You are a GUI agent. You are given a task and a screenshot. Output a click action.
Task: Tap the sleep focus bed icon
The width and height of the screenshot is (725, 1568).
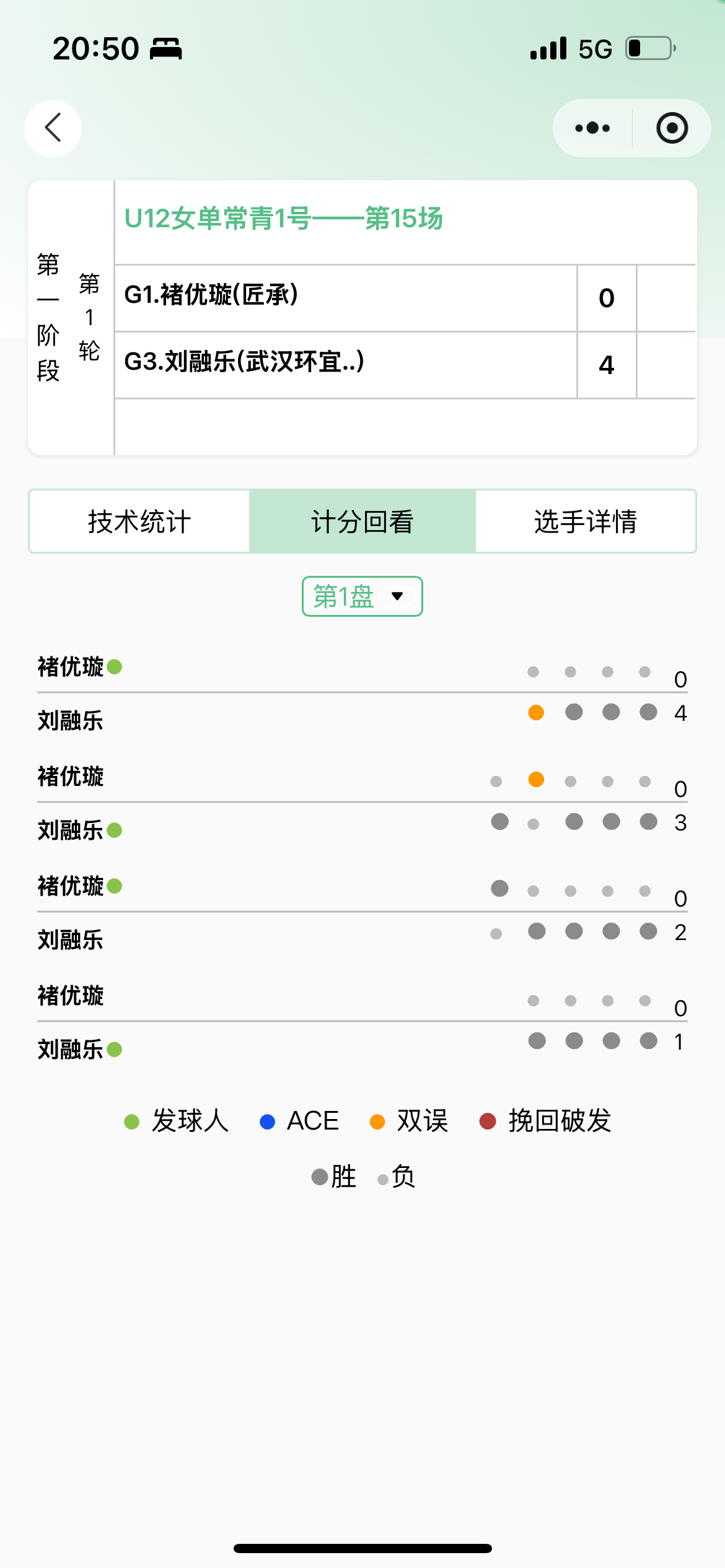pyautogui.click(x=166, y=48)
